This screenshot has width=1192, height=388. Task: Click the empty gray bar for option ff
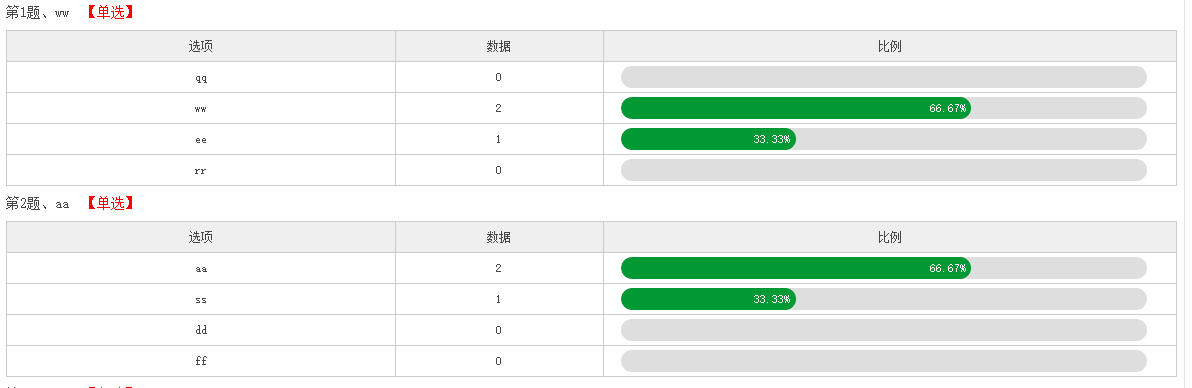pyautogui.click(x=883, y=361)
